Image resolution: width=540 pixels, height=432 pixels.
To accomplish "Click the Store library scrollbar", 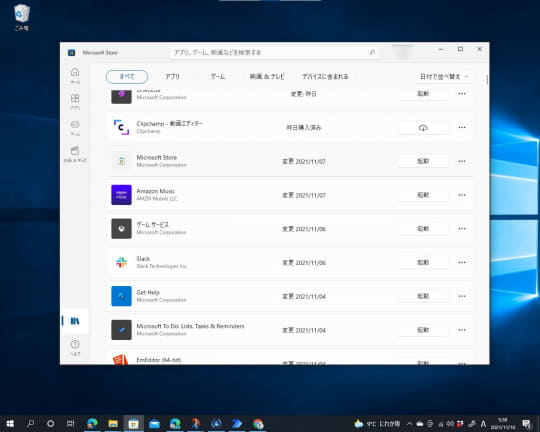I will pyautogui.click(x=487, y=80).
